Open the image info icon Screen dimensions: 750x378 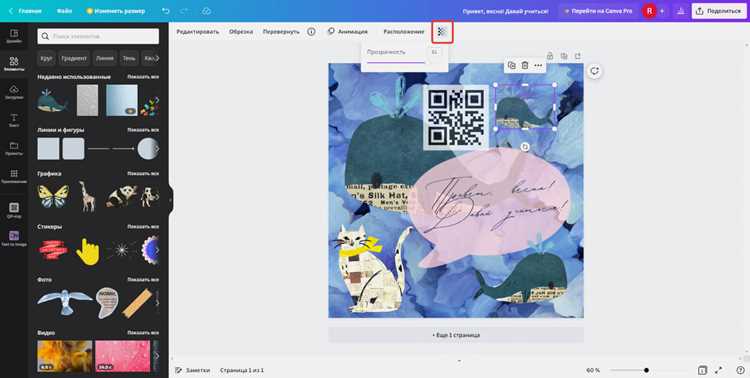coord(311,32)
